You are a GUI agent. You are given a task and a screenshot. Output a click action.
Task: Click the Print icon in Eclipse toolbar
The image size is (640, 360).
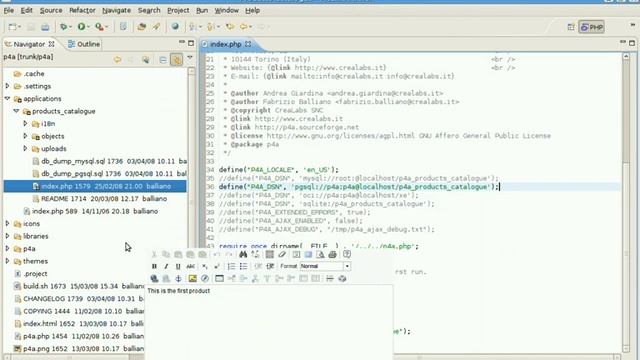point(45,27)
